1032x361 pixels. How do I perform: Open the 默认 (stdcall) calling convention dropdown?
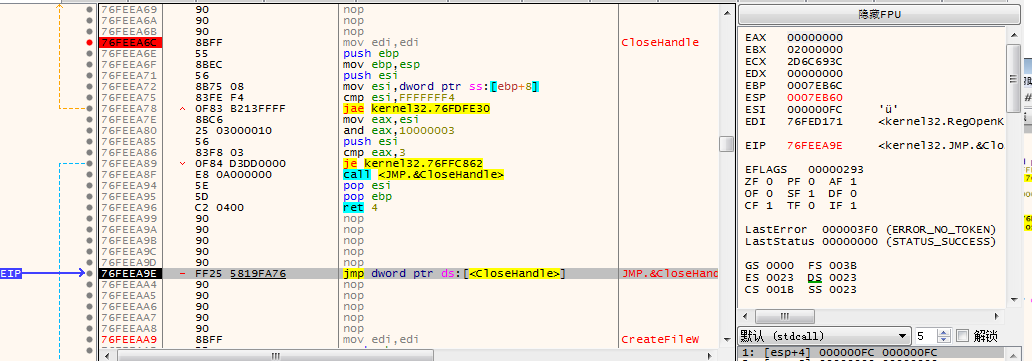tap(825, 336)
